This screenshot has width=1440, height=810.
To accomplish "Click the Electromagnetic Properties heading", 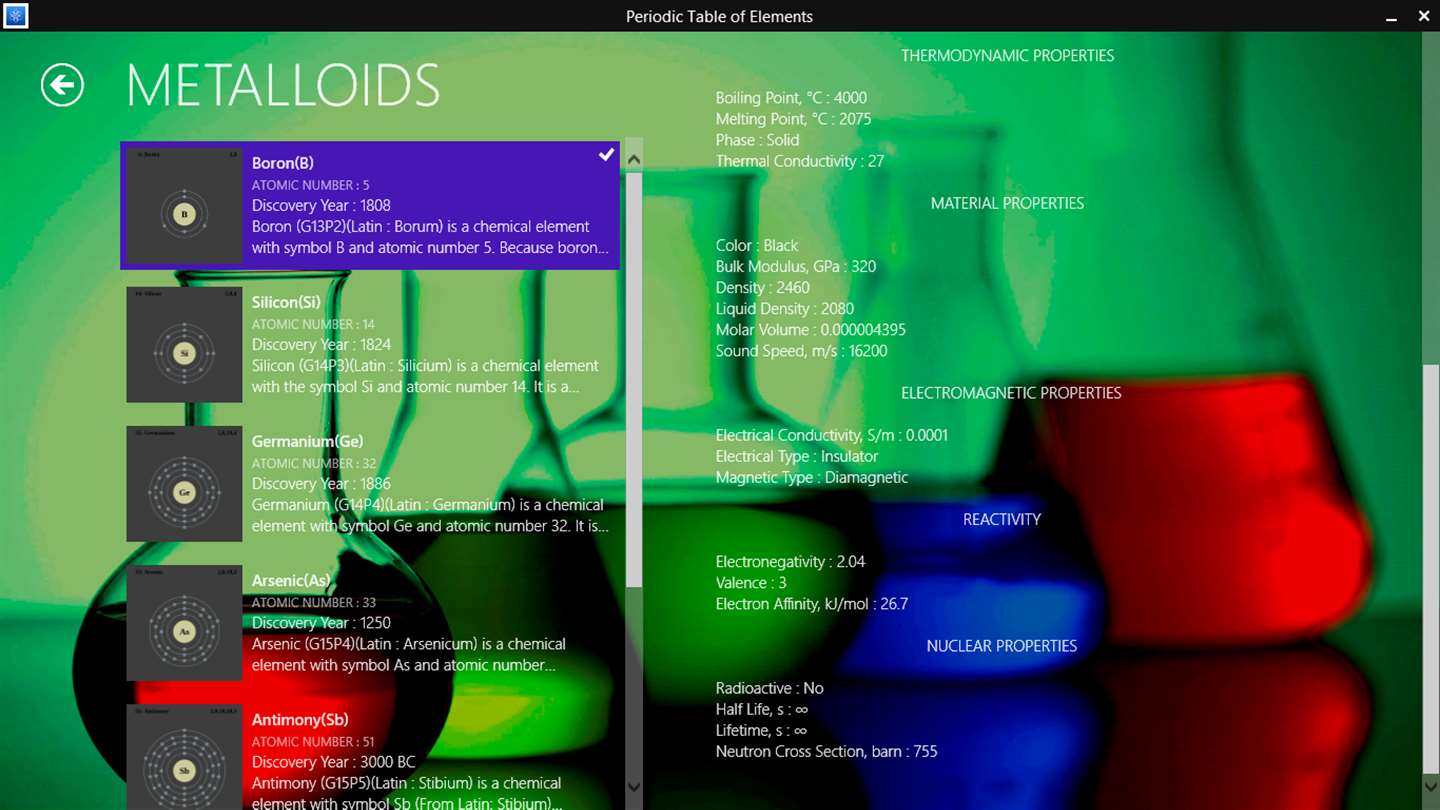I will pos(1011,393).
